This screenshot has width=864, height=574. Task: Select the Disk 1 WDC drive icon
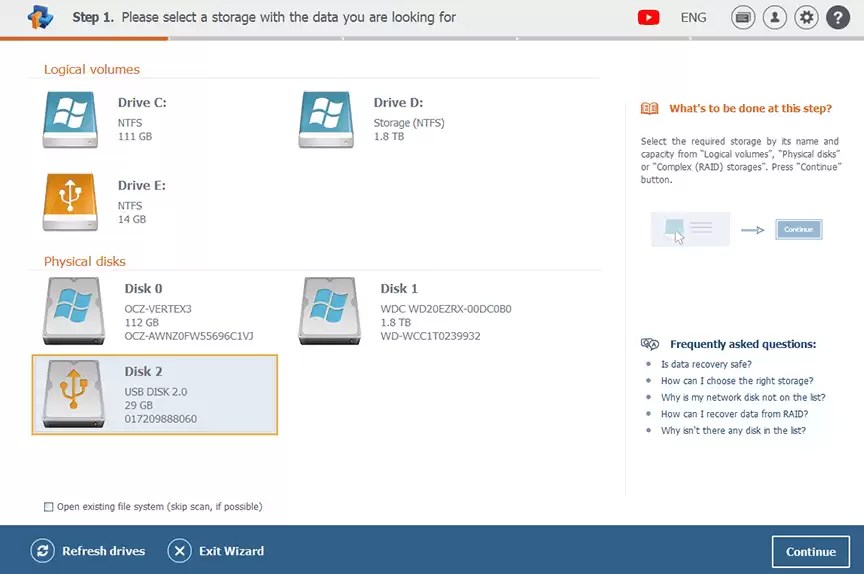(330, 311)
